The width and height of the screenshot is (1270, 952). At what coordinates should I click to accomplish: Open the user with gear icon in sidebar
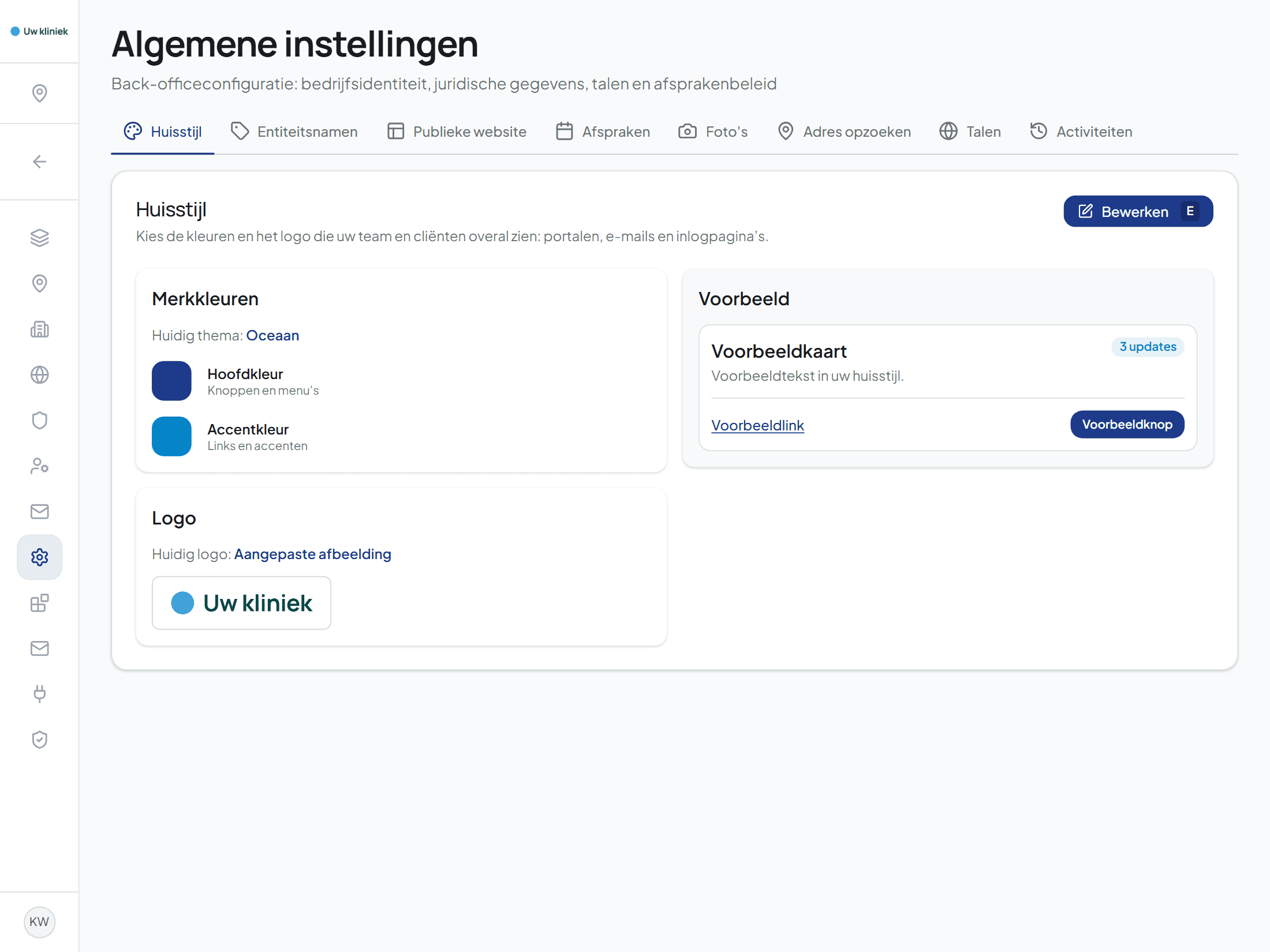39,466
